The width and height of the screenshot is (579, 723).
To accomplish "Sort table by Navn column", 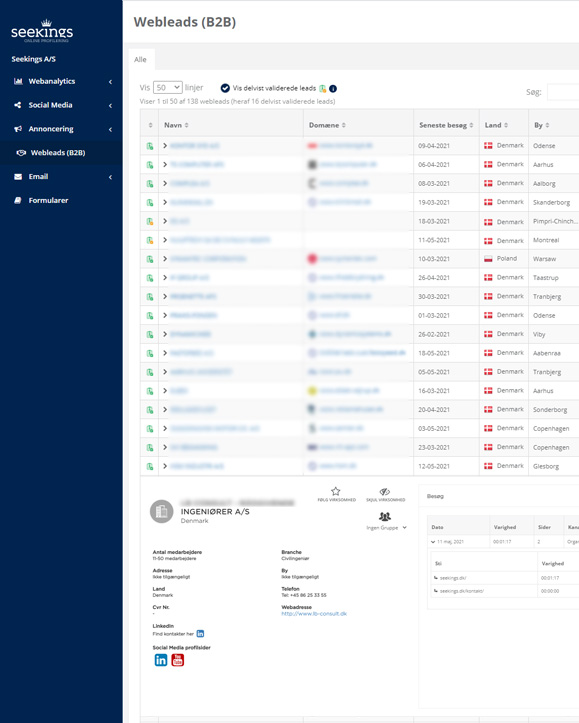I will coord(177,125).
